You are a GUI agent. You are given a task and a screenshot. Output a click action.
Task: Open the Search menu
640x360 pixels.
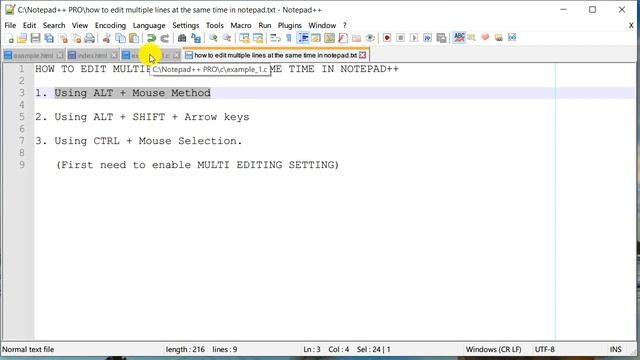(54, 25)
